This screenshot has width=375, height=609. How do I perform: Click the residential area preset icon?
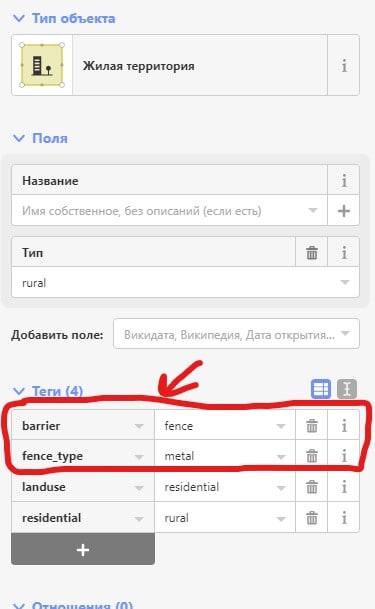pyautogui.click(x=42, y=65)
